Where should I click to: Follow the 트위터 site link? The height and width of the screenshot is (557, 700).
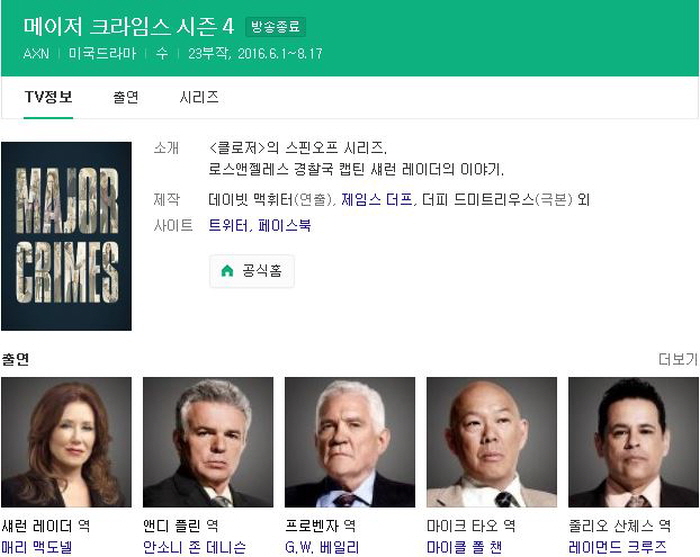pyautogui.click(x=228, y=225)
